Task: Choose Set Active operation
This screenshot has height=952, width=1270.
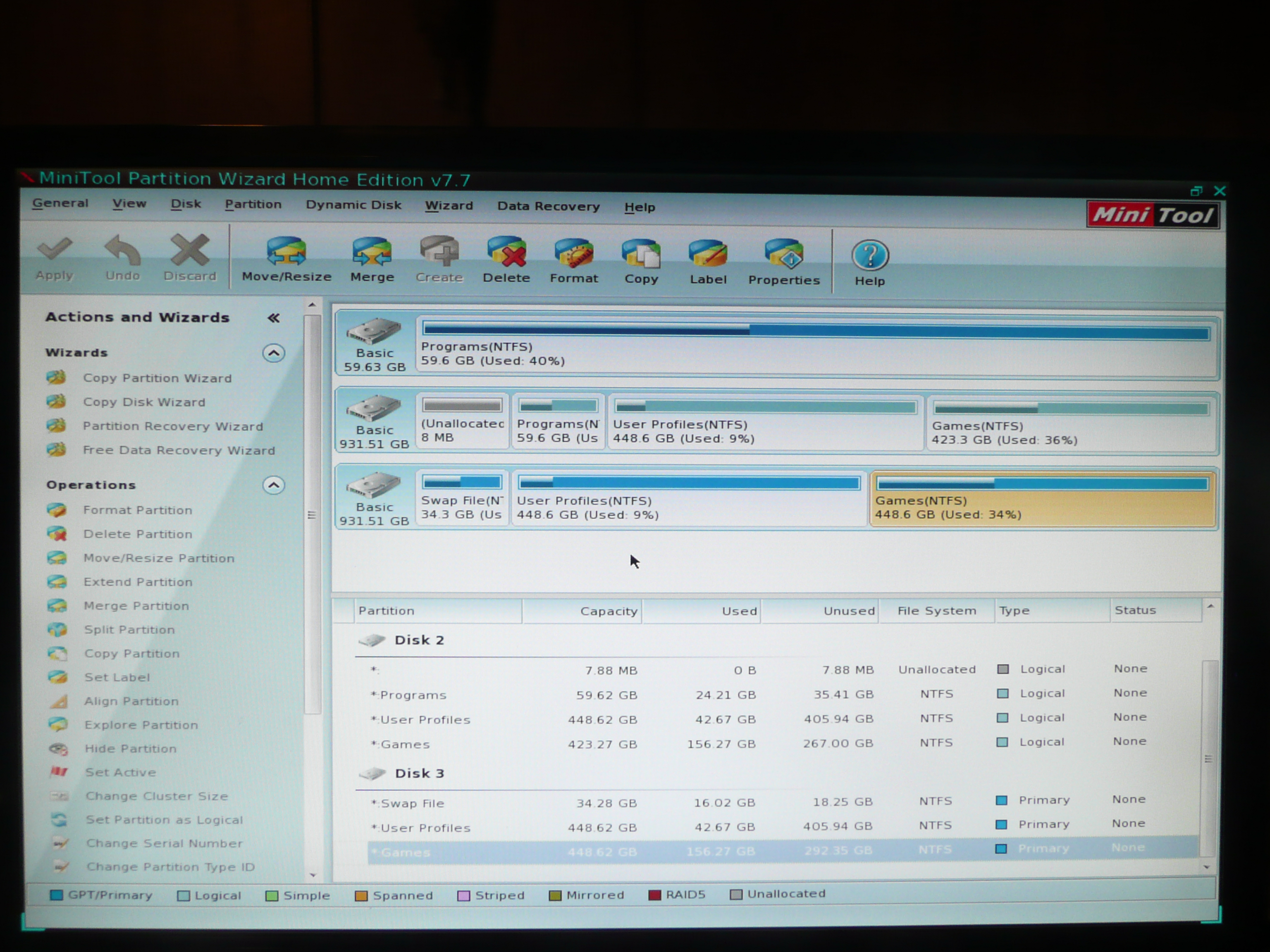Action: tap(121, 772)
